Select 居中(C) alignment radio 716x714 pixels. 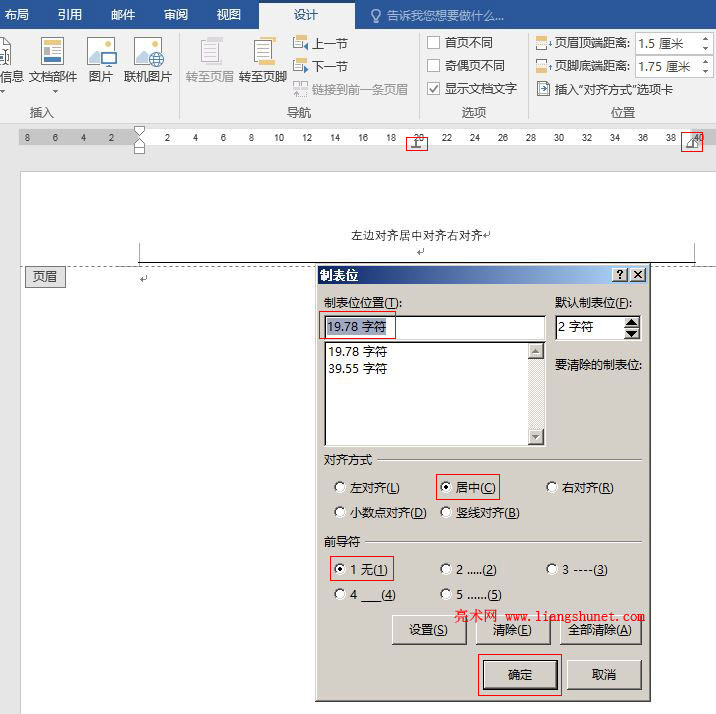click(x=446, y=487)
